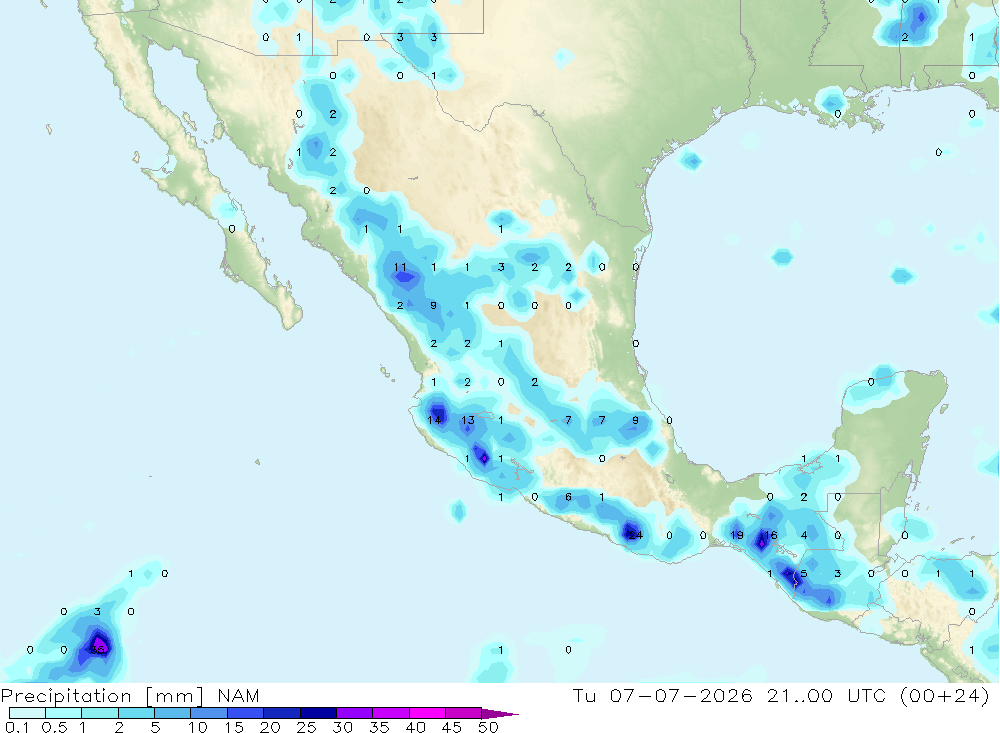This screenshot has height=733, width=1000.
Task: Pick the 5–10 mm legend swatch
Action: pyautogui.click(x=173, y=713)
